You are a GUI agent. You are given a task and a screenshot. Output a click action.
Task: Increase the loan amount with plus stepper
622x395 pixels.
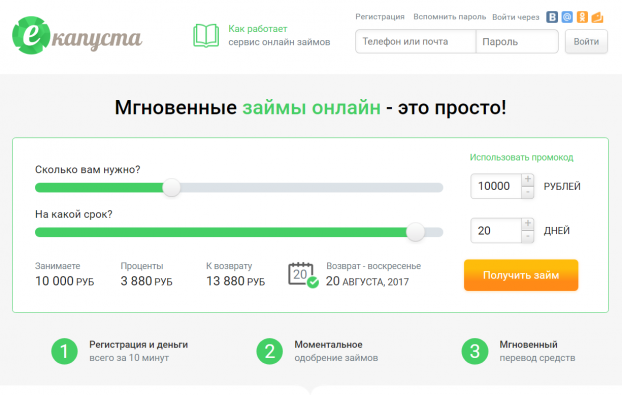tap(528, 180)
